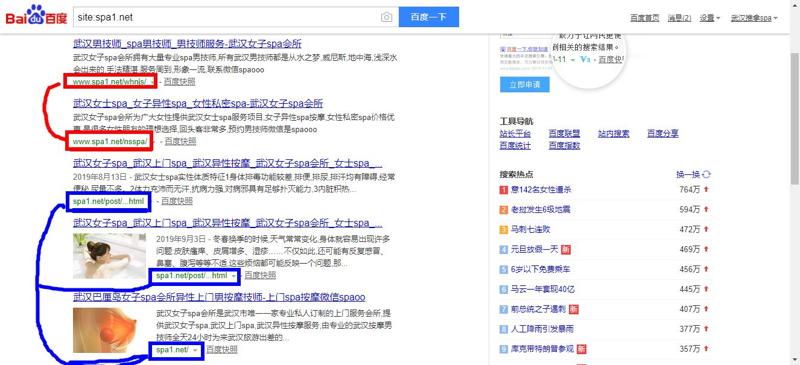Click the 换一换 refresh icon
The image size is (800, 365).
coord(706,175)
